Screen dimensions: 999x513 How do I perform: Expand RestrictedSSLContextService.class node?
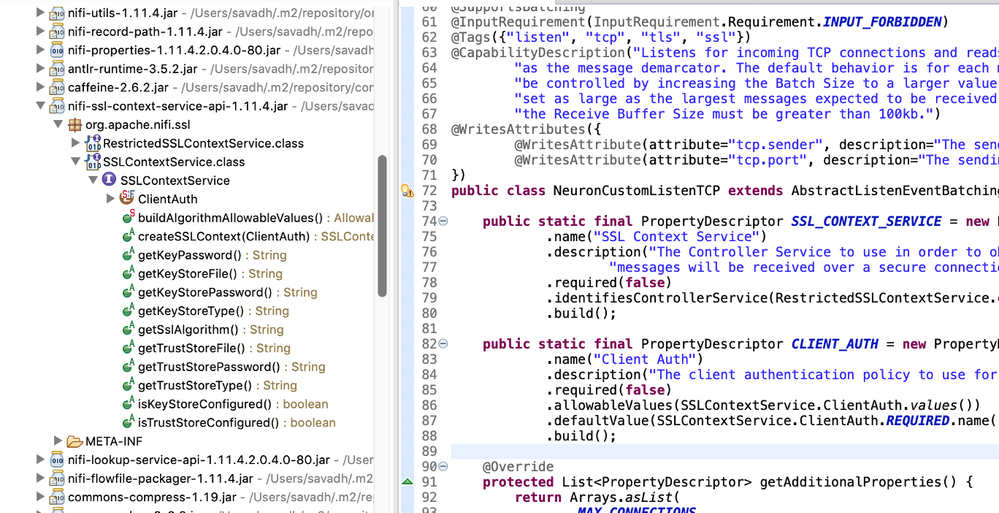[75, 143]
